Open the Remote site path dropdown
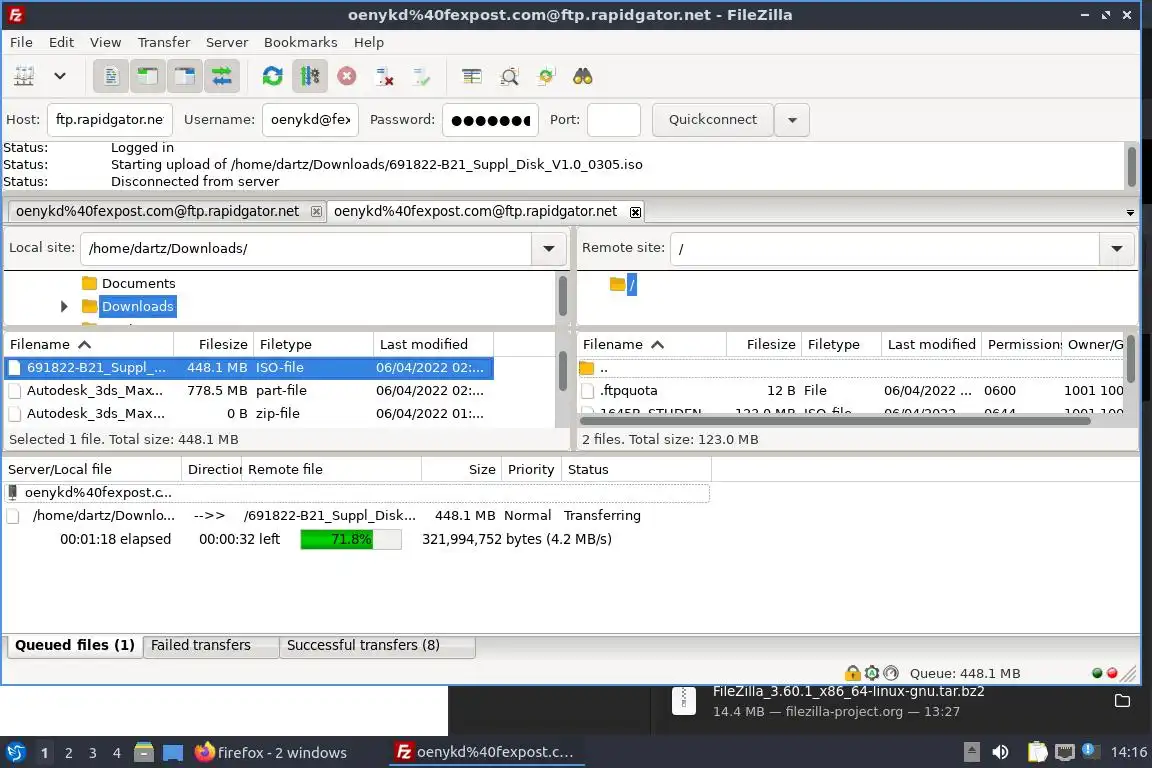 (1117, 248)
